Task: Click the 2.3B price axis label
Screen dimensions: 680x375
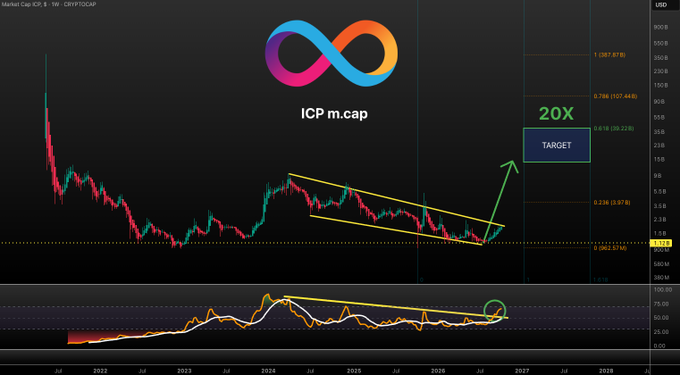Action: 660,219
